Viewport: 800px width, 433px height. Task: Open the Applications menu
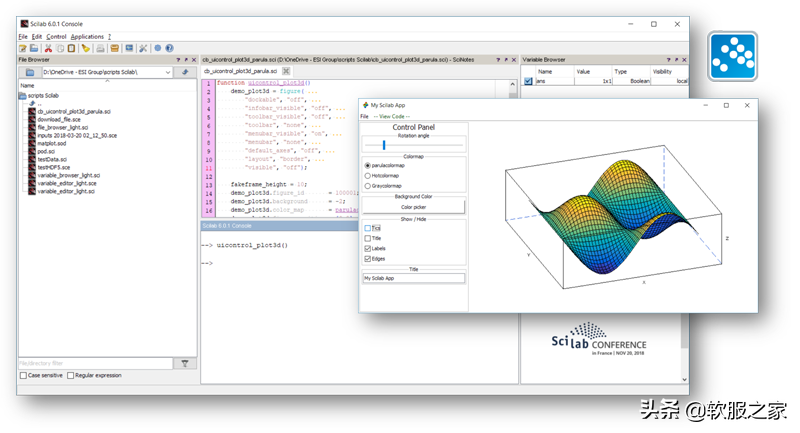87,37
